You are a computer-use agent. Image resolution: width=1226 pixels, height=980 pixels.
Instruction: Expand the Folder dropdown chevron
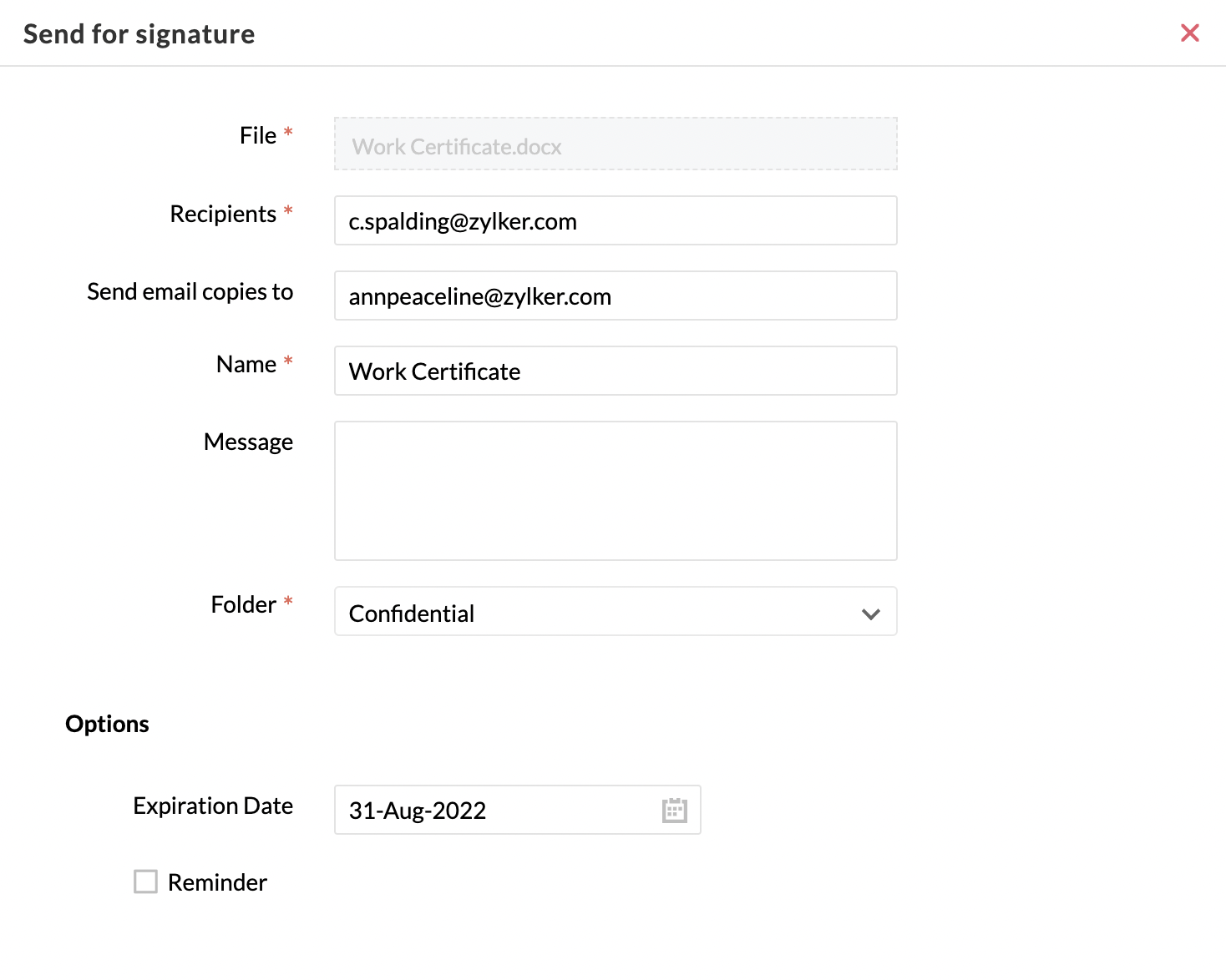pos(871,614)
